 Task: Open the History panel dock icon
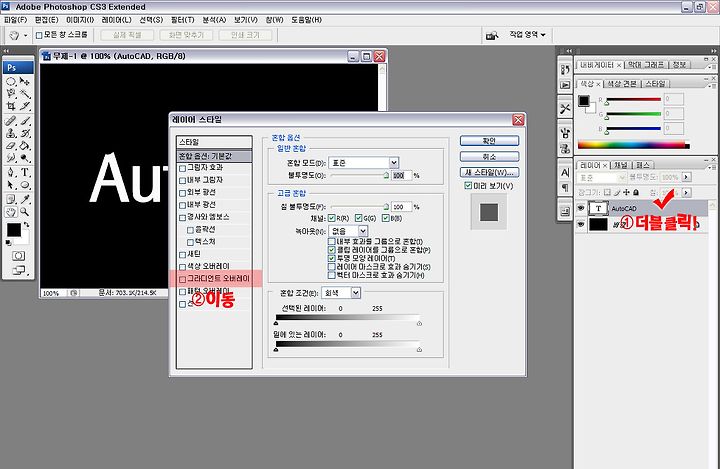point(565,69)
